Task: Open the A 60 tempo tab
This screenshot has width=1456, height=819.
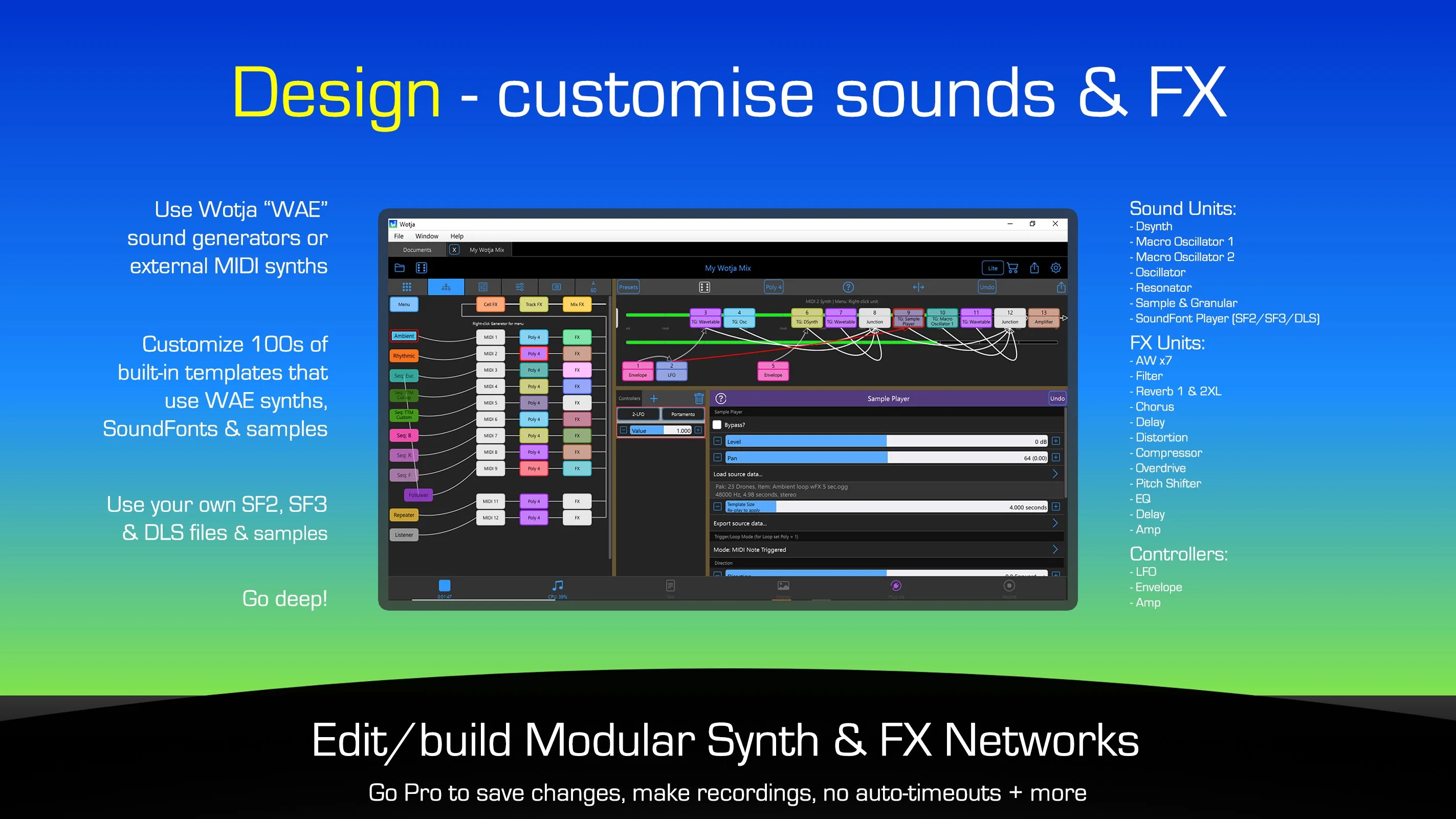Action: coord(593,287)
